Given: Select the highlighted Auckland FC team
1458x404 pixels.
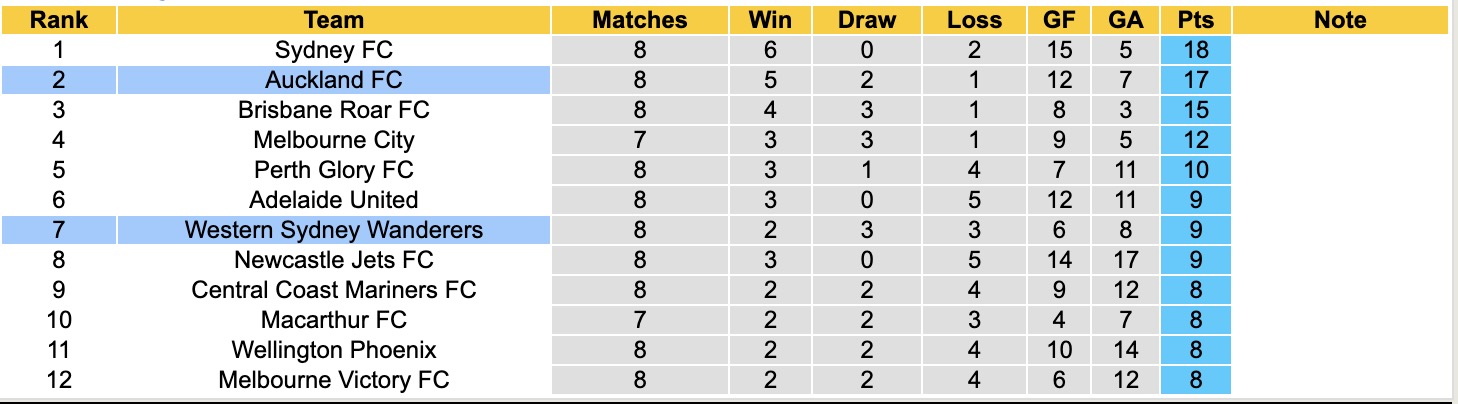Looking at the screenshot, I should pos(334,80).
